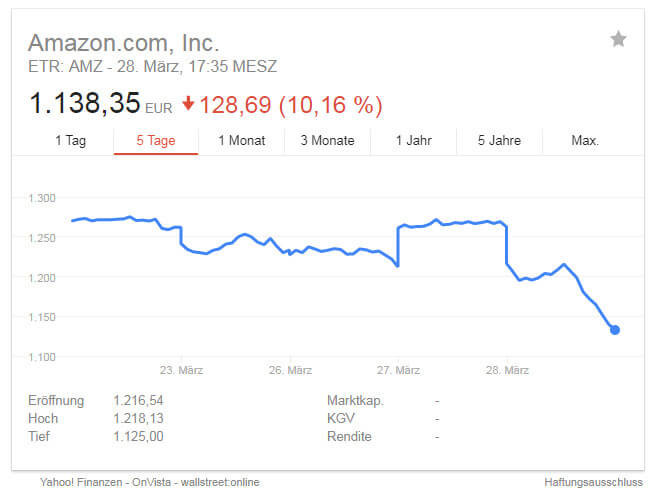Click the red down arrow indicator
This screenshot has height=498, width=654.
tap(188, 104)
